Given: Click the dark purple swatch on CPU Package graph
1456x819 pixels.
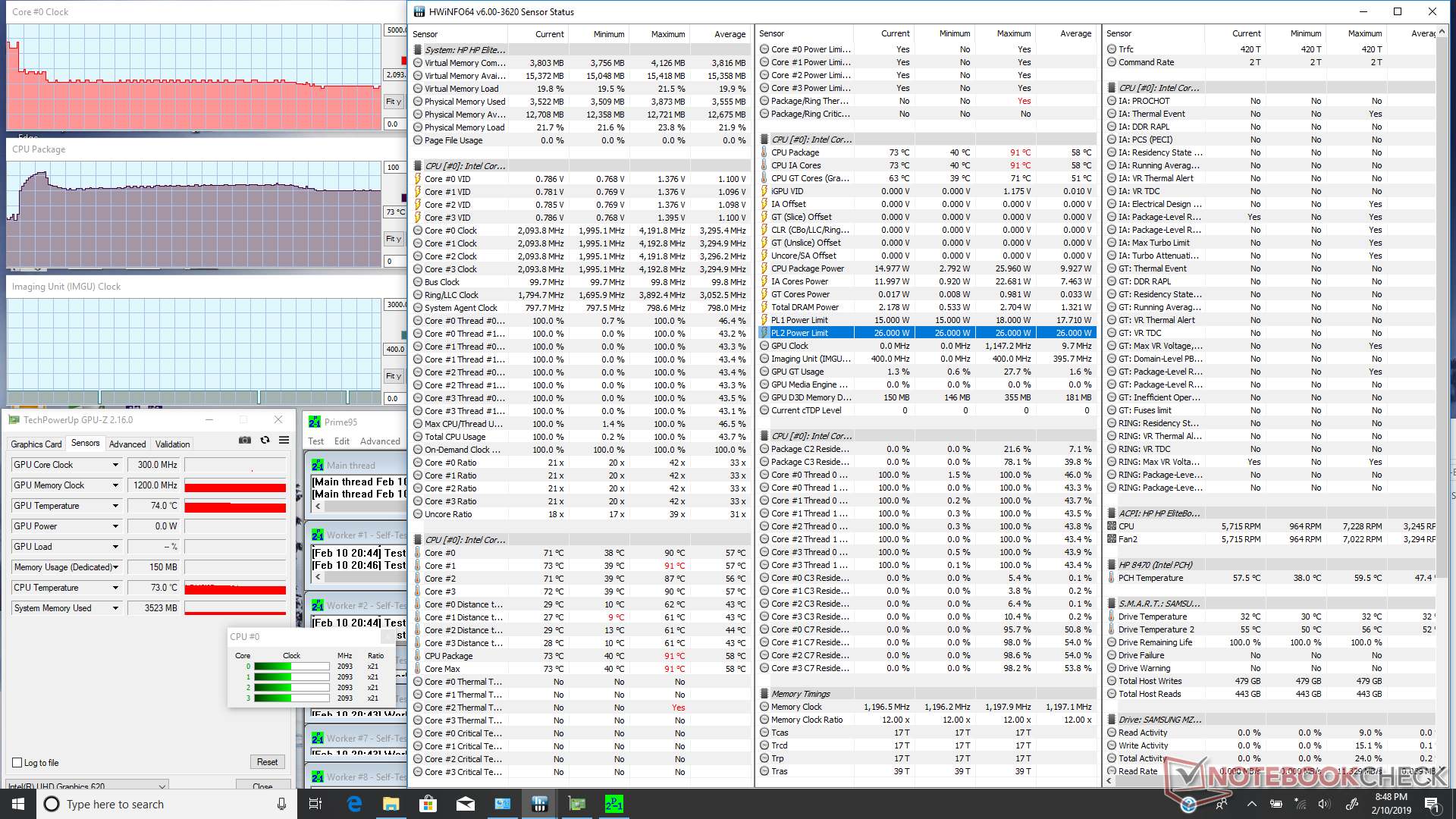Looking at the screenshot, I should tap(404, 198).
